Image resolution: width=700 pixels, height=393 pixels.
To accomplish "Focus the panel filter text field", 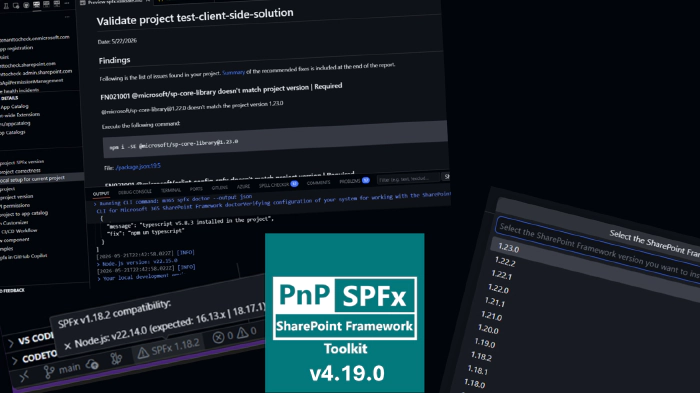I will coord(408,179).
